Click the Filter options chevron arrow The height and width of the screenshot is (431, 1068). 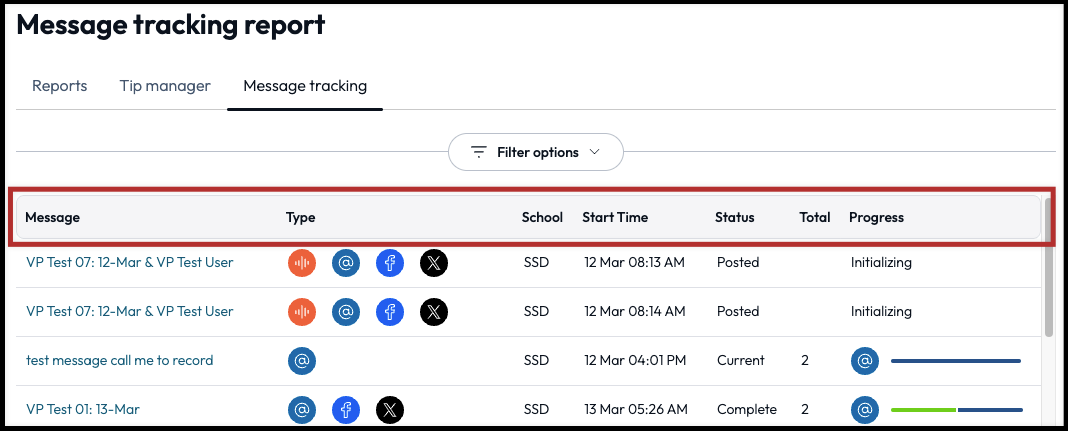tap(594, 152)
